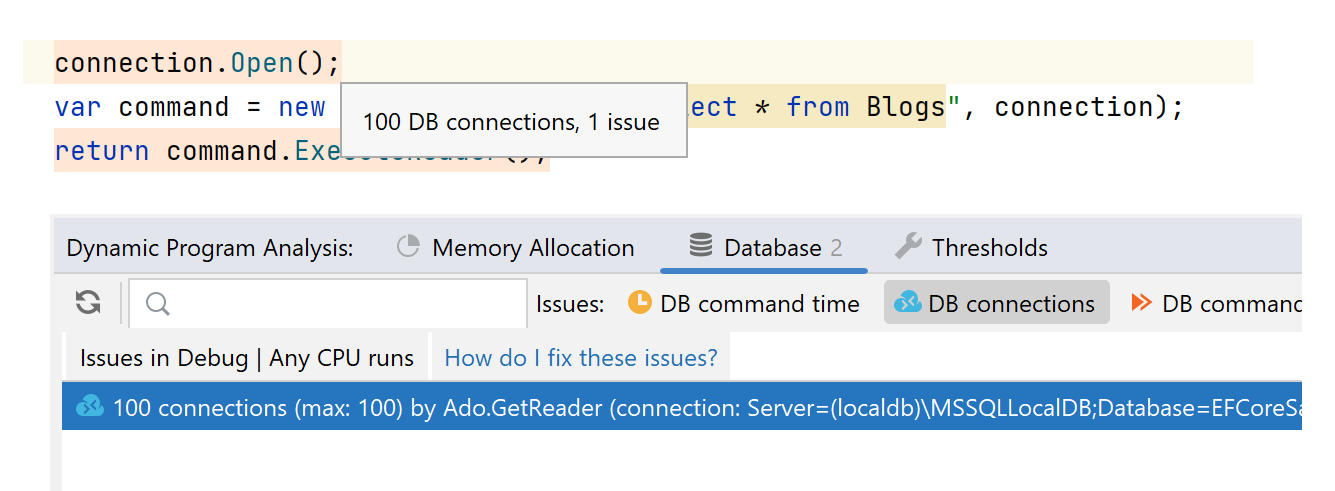This screenshot has width=1335, height=491.
Task: Click the pie chart icon beside Memory Allocation
Action: click(408, 247)
